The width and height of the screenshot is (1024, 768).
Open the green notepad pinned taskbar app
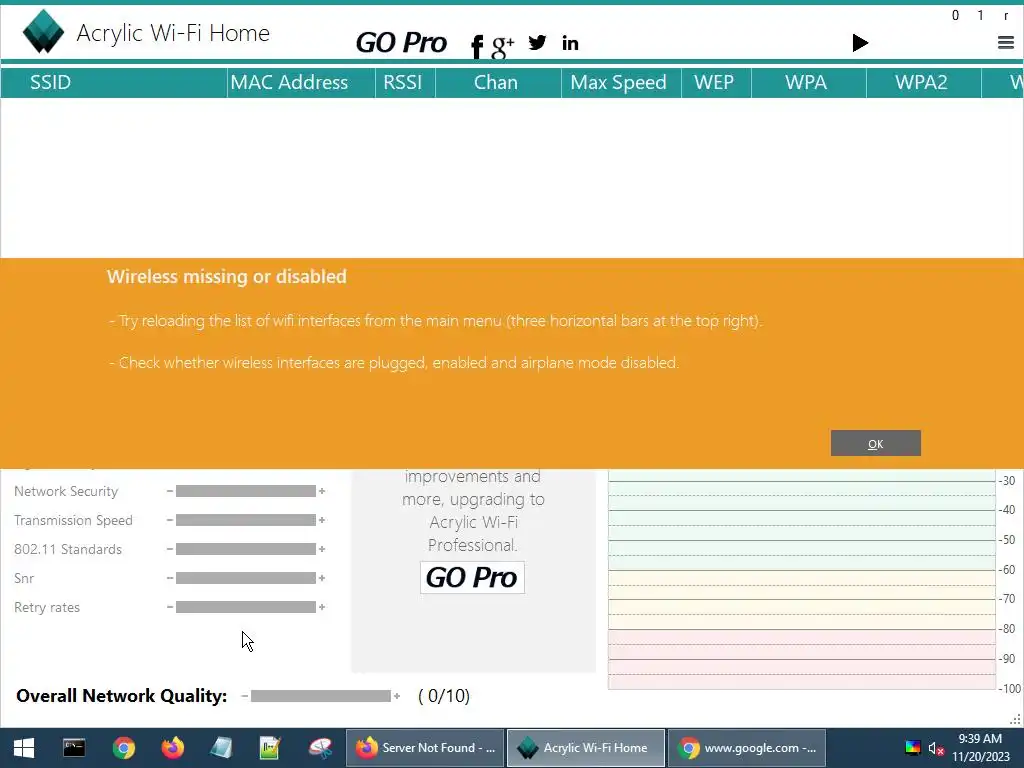point(270,748)
